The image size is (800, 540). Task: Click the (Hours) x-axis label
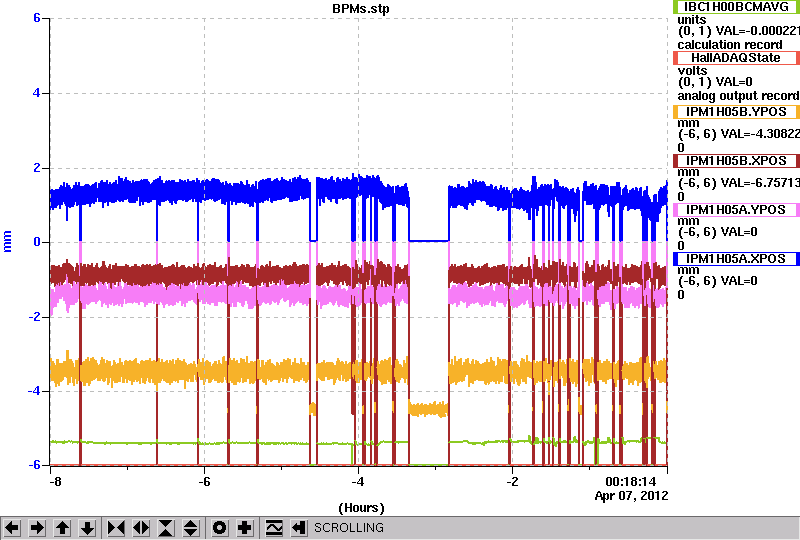[361, 508]
